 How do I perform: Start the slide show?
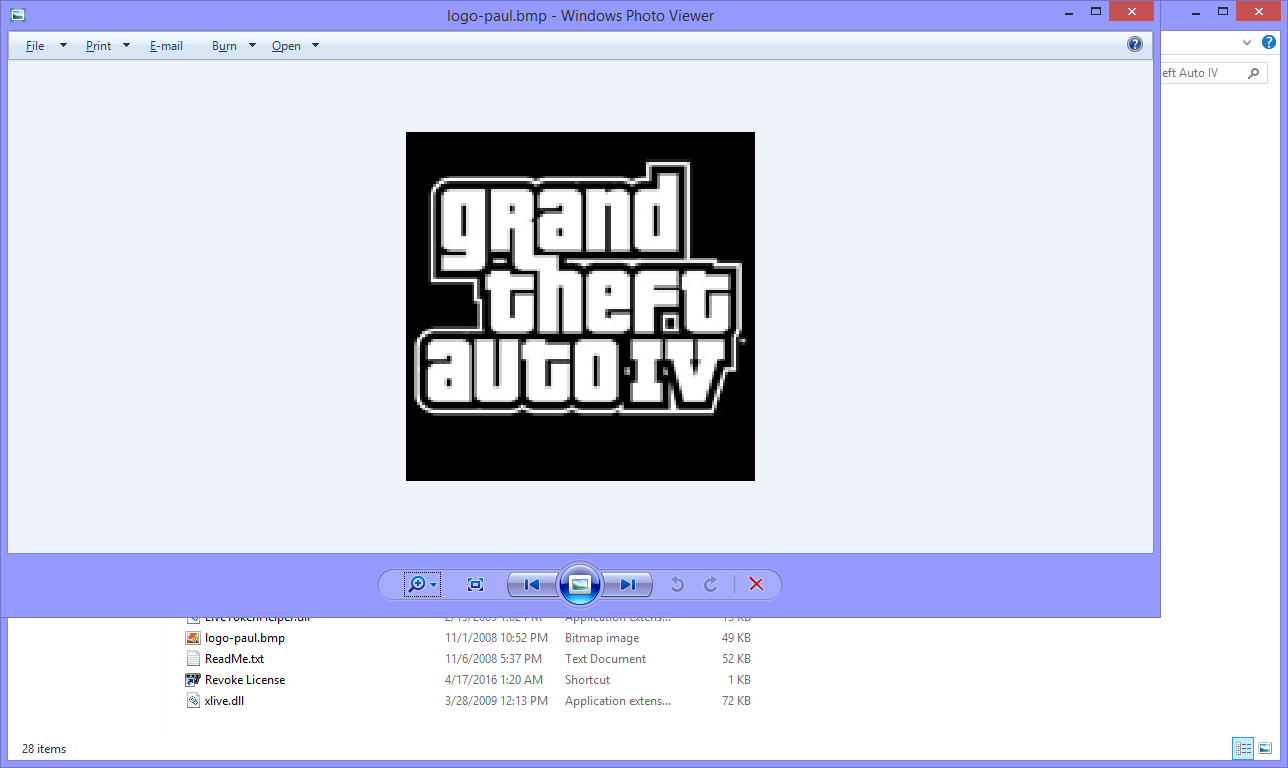tap(580, 584)
